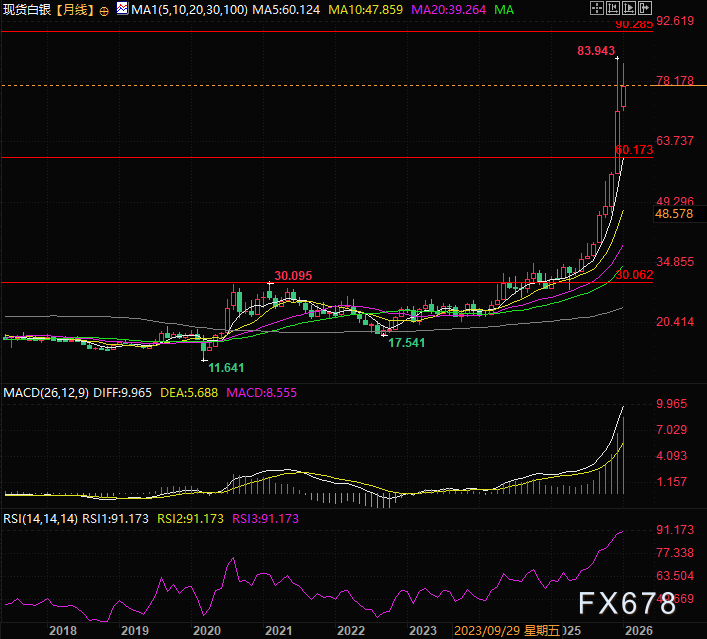Click the white arrow marker at 83.943 peak
The width and height of the screenshot is (707, 639).
tap(618, 59)
